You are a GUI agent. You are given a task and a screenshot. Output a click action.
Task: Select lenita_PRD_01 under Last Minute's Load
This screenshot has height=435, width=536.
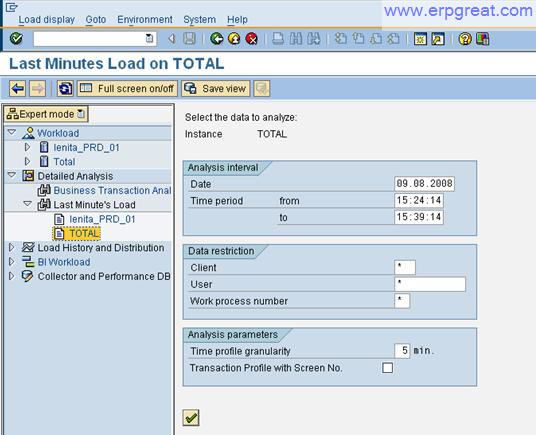click(102, 219)
